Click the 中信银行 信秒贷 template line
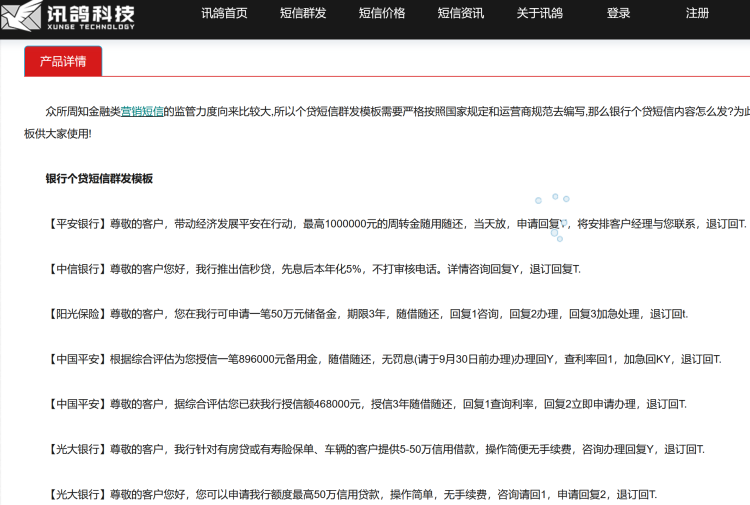This screenshot has height=505, width=750. click(x=314, y=269)
